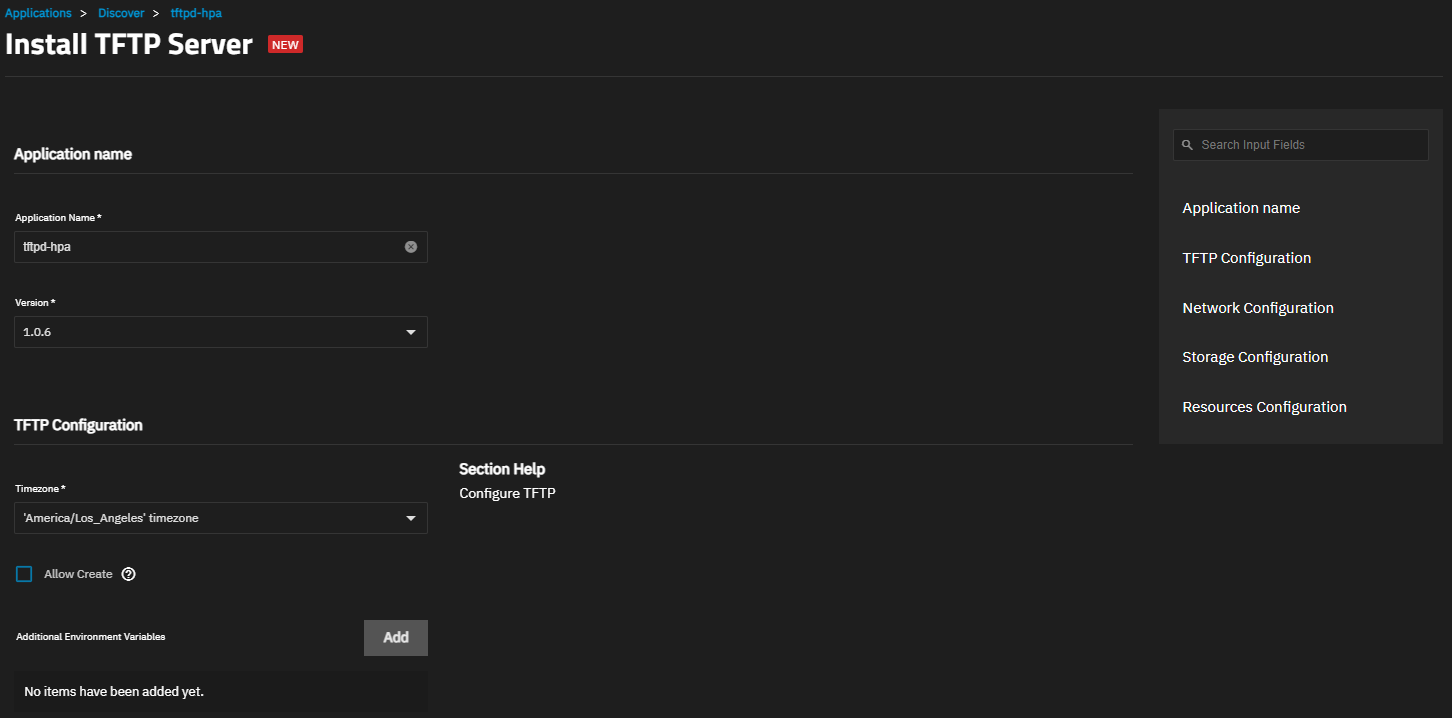Click the Version dropdown arrow
This screenshot has width=1452, height=718.
411,332
